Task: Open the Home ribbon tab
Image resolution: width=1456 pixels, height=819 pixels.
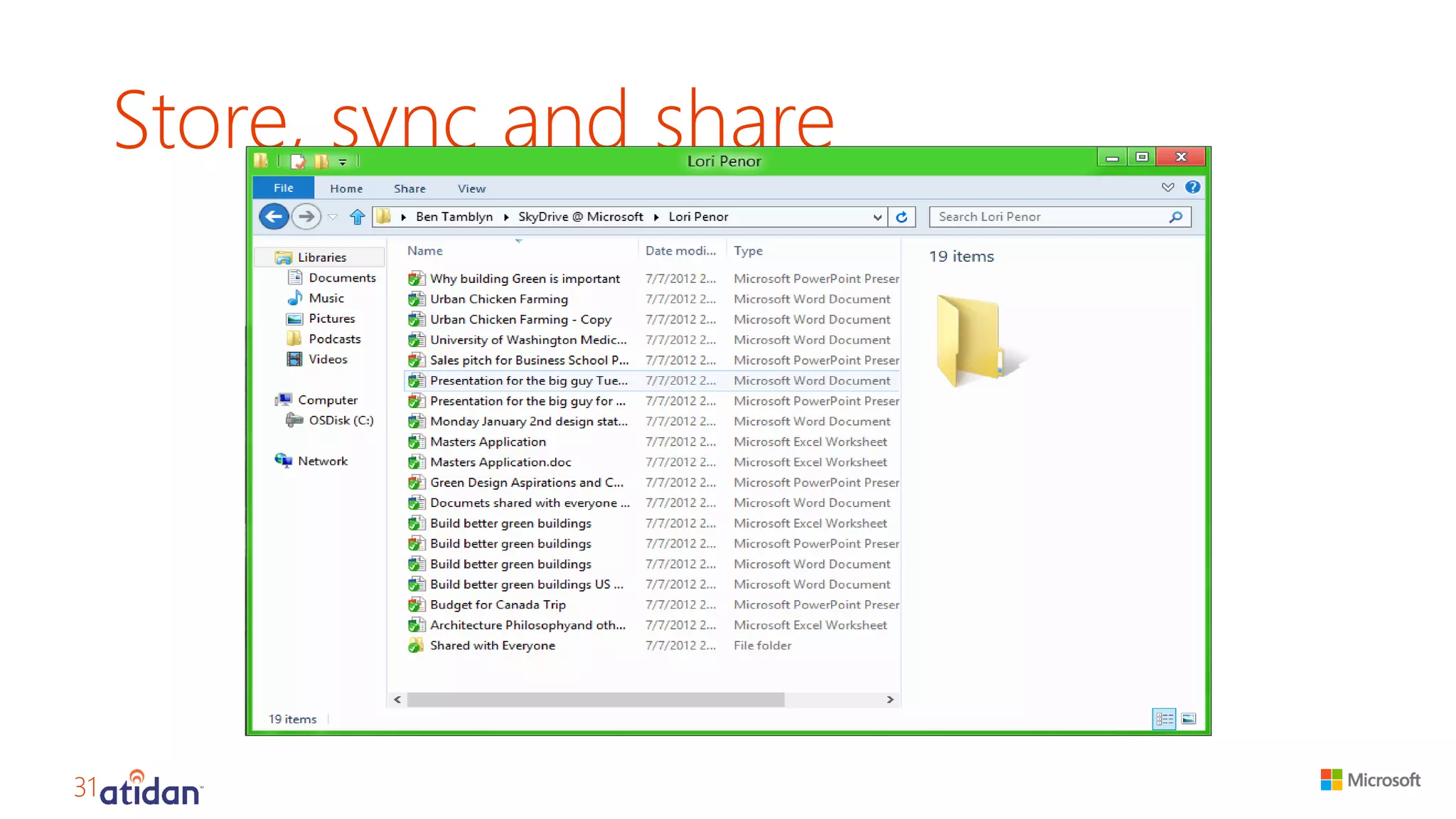Action: coord(346,188)
